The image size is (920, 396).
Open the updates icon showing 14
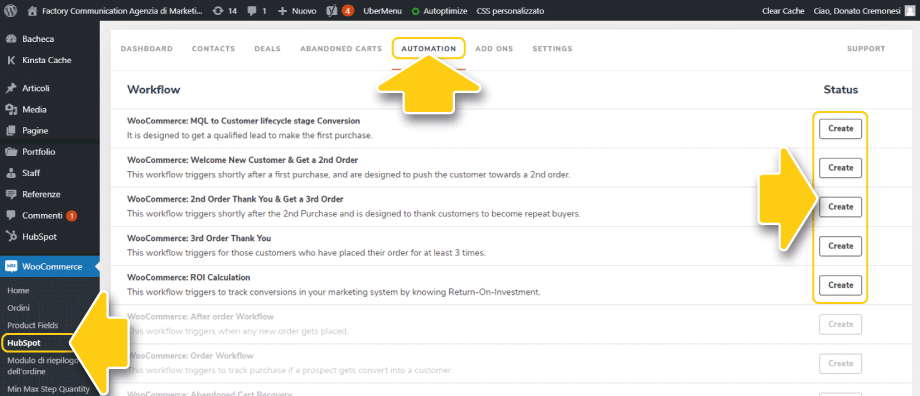(x=218, y=11)
